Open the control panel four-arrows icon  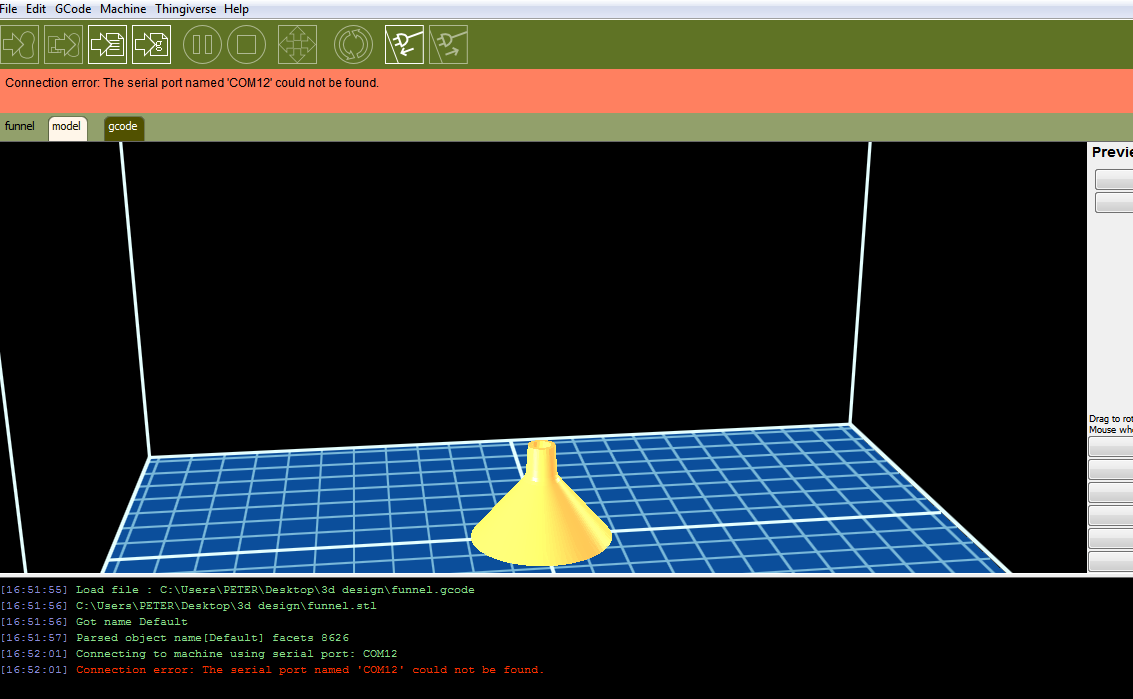[x=297, y=45]
